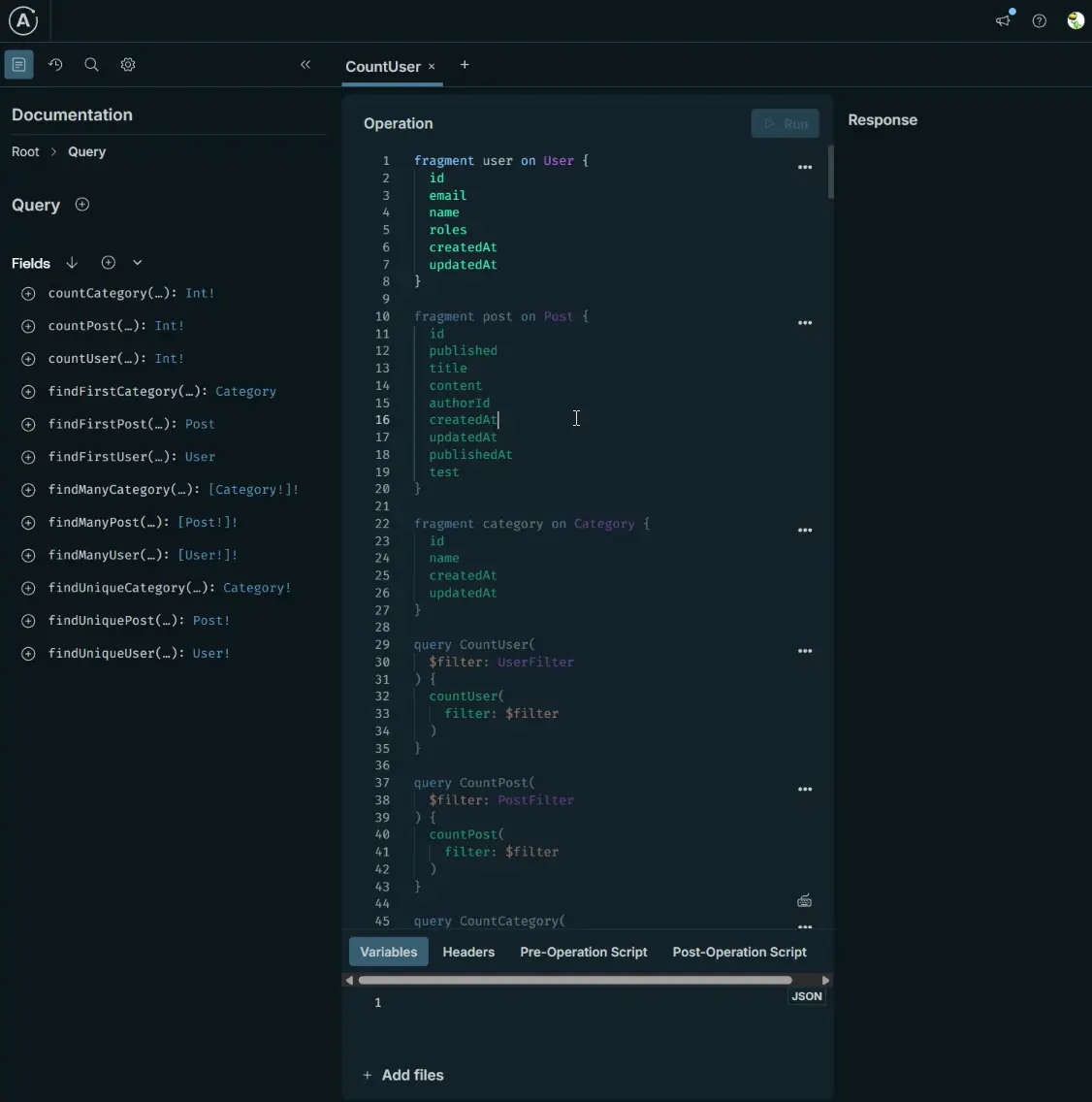The width and height of the screenshot is (1092, 1102).
Task: Click Query breadcrumb
Action: pos(87,151)
